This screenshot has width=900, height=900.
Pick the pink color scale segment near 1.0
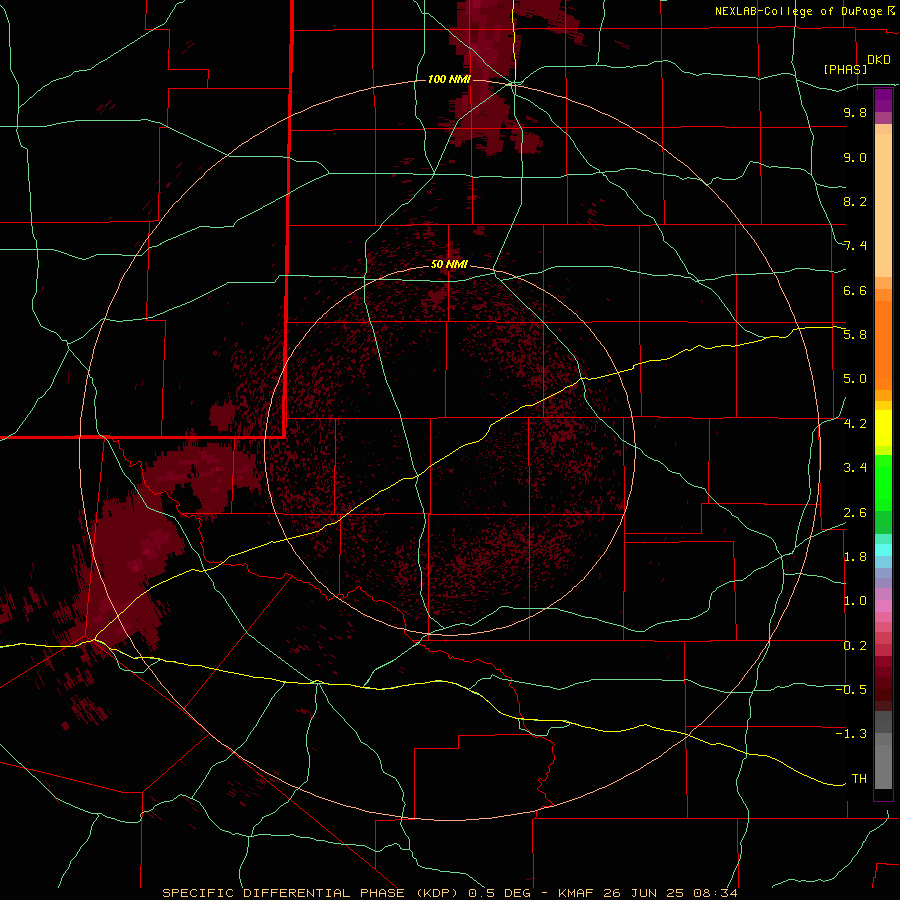(x=883, y=606)
